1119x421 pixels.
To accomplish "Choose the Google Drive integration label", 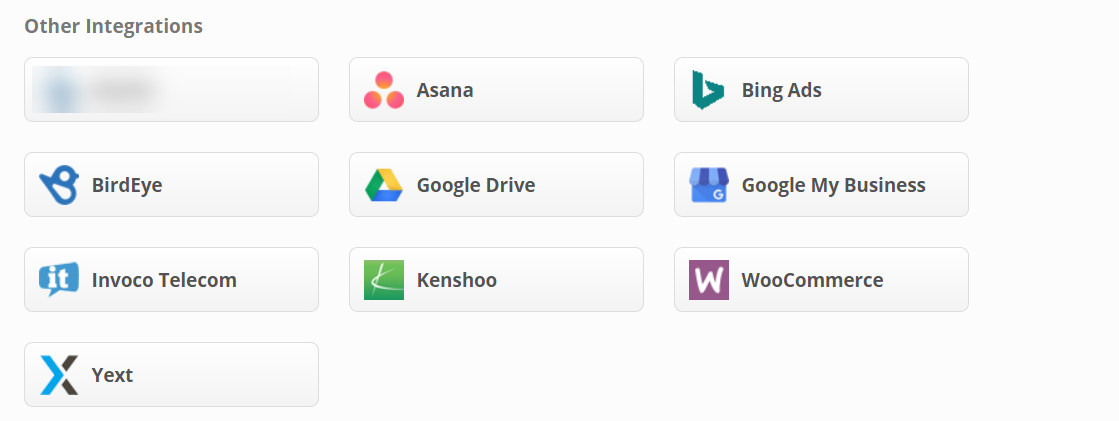I will [x=475, y=185].
